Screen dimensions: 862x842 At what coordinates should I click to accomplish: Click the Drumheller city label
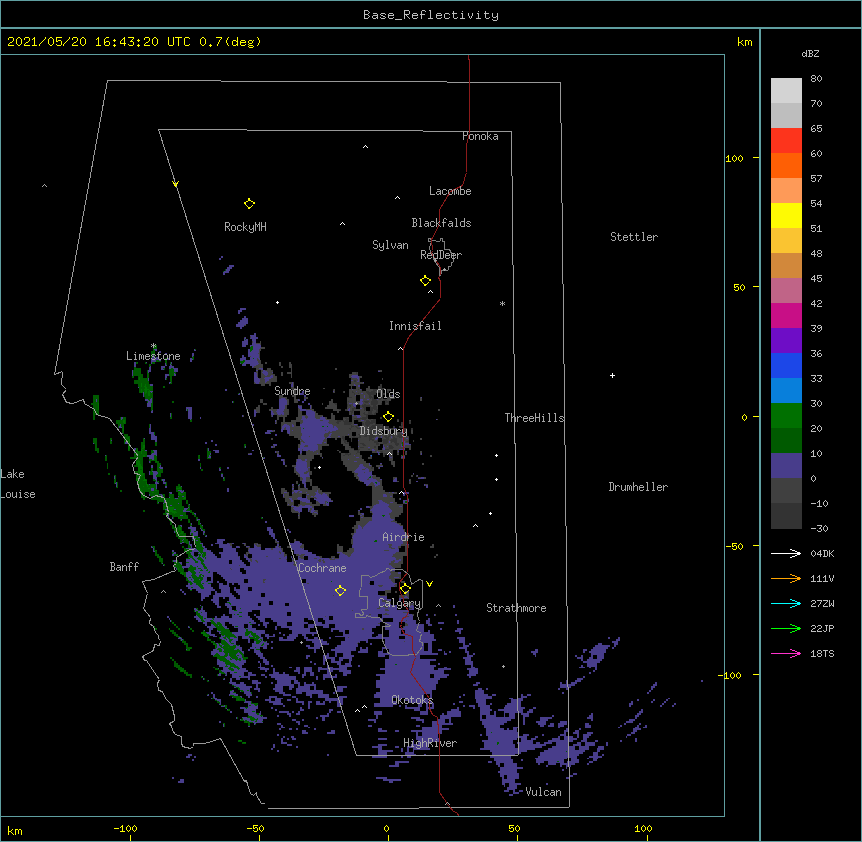click(638, 487)
